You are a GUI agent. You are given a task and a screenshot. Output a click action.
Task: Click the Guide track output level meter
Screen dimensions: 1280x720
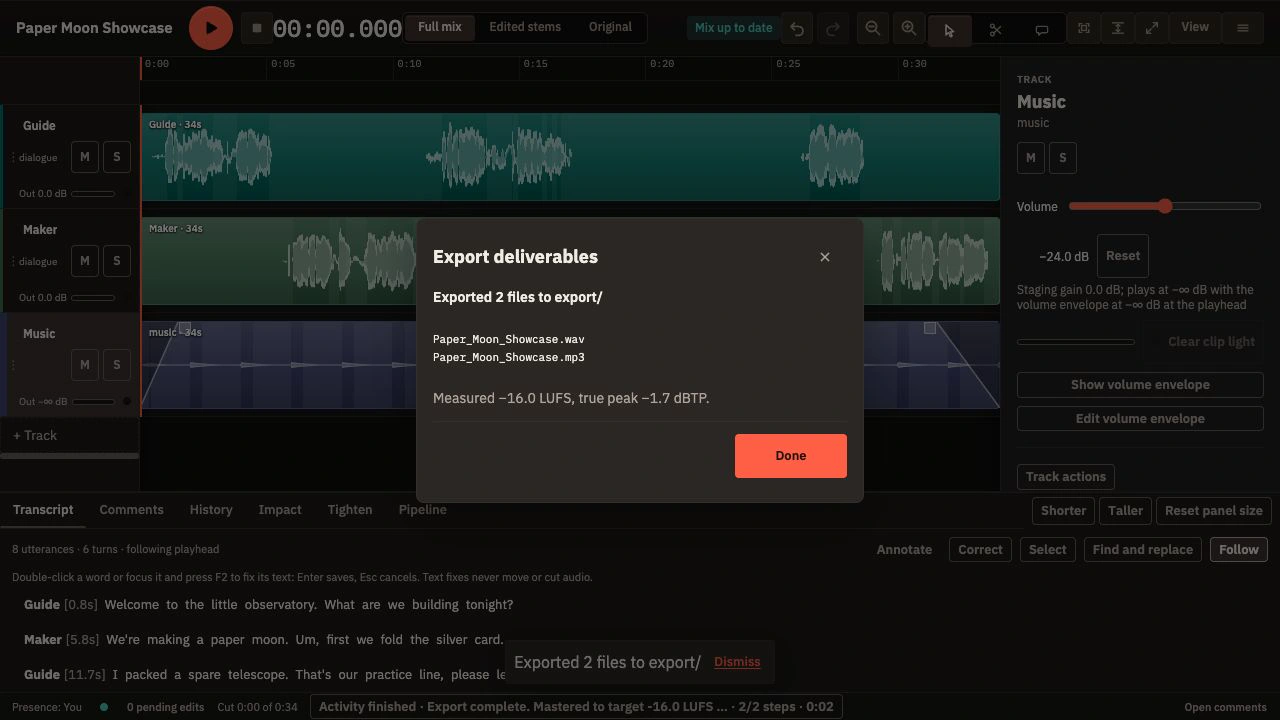93,194
